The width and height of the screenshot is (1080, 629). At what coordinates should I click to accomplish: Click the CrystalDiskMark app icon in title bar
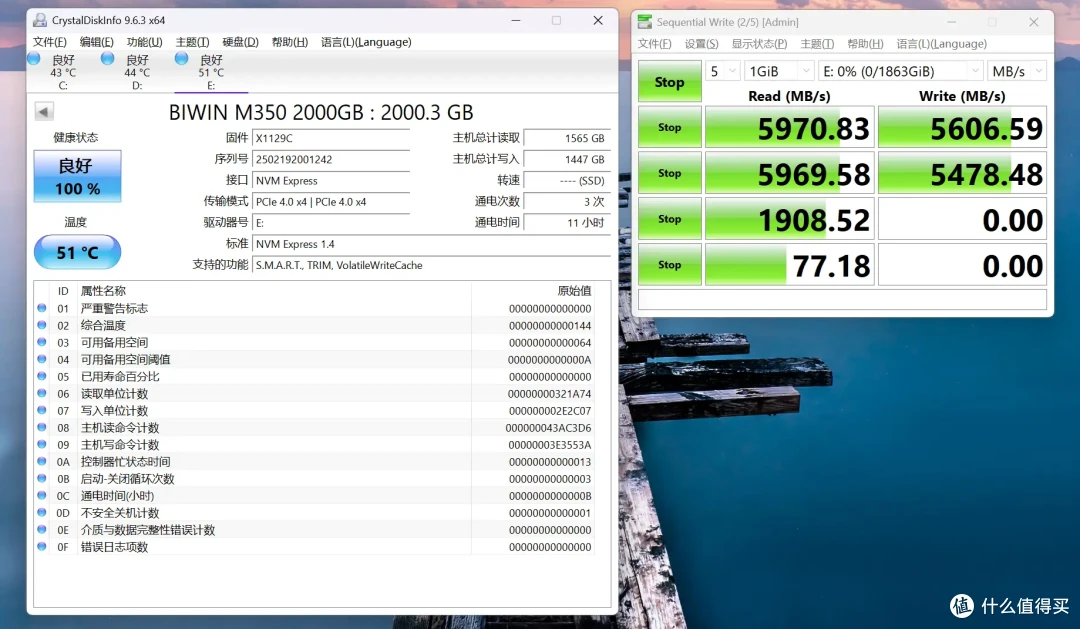point(645,22)
